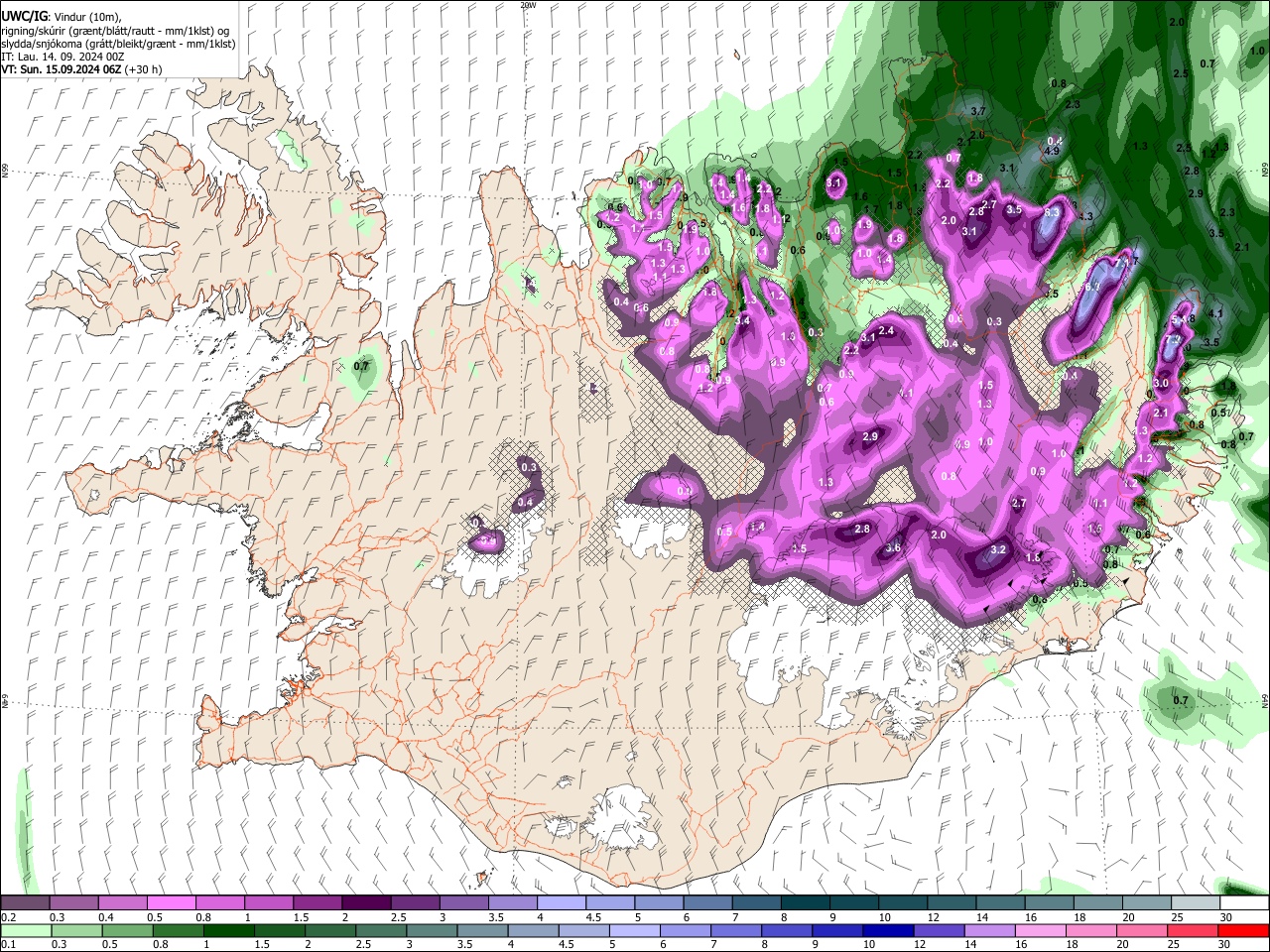
Task: Click the hot pink 20–25 rain scale swatch
Action: pyautogui.click(x=1140, y=931)
